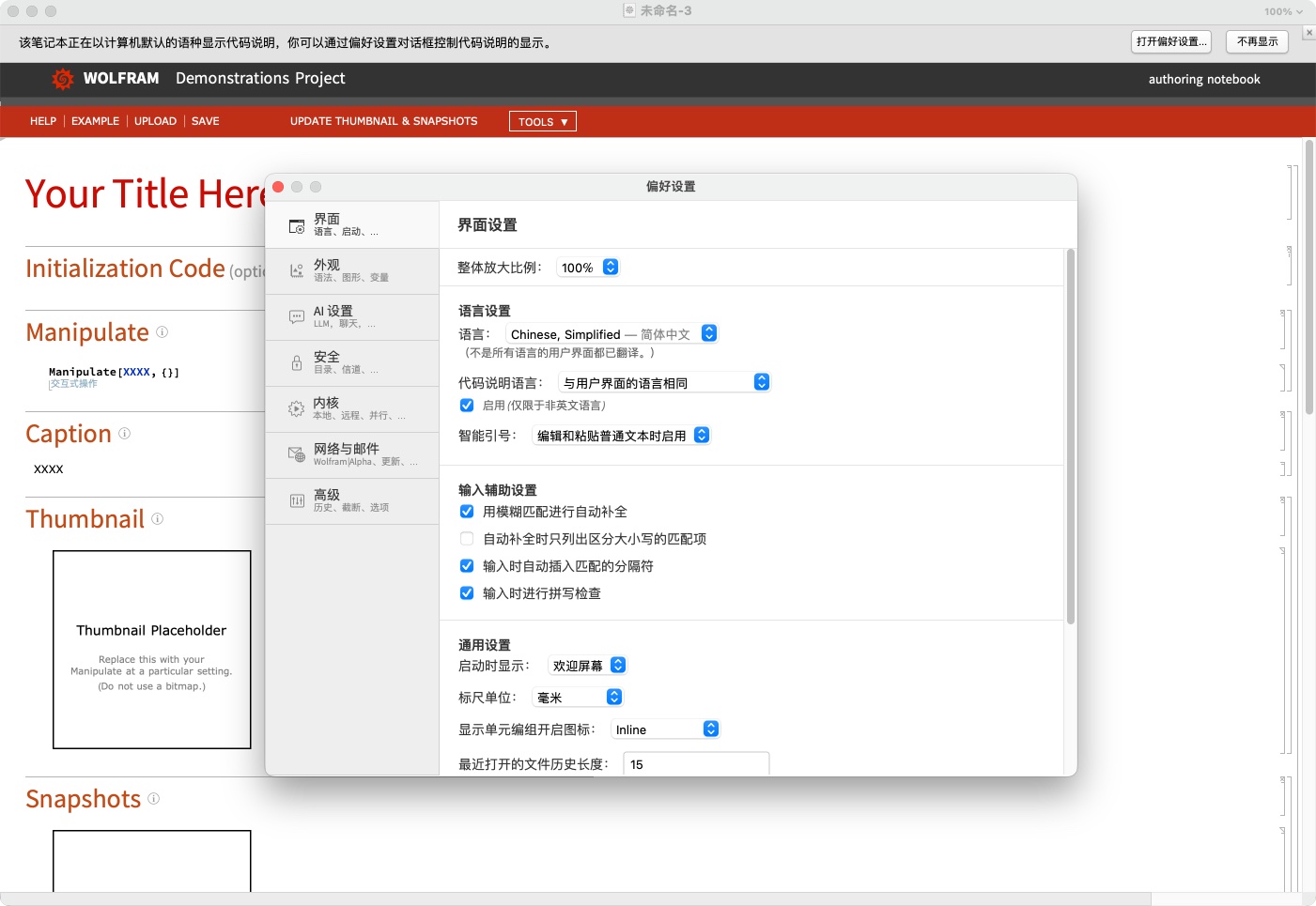Disable 用模糊匹配进行自动补全 checkbox

point(467,512)
